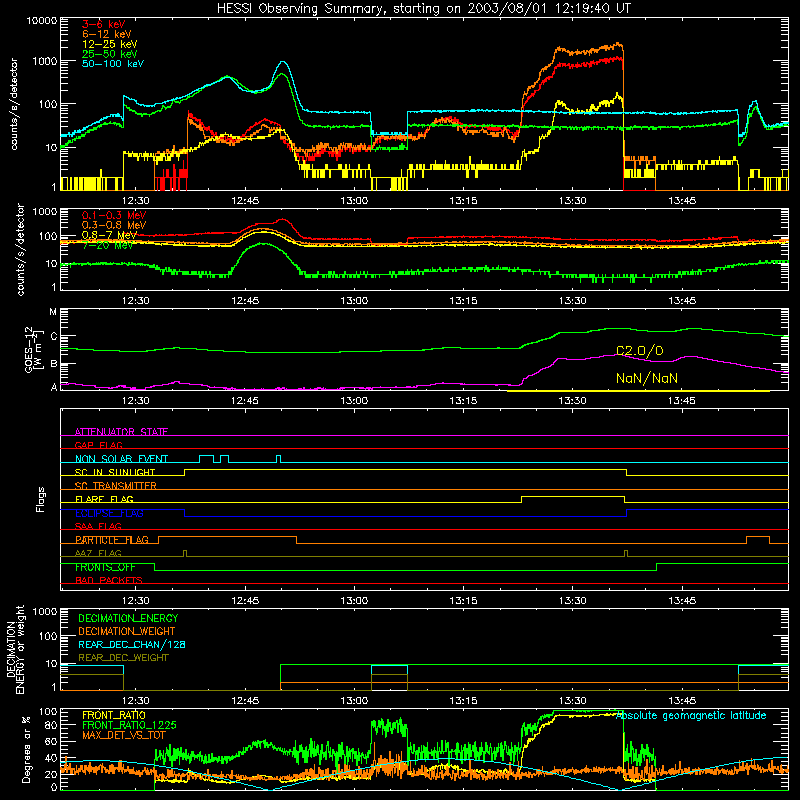Click the Absolute geomagnetic latitude label

[x=691, y=716]
